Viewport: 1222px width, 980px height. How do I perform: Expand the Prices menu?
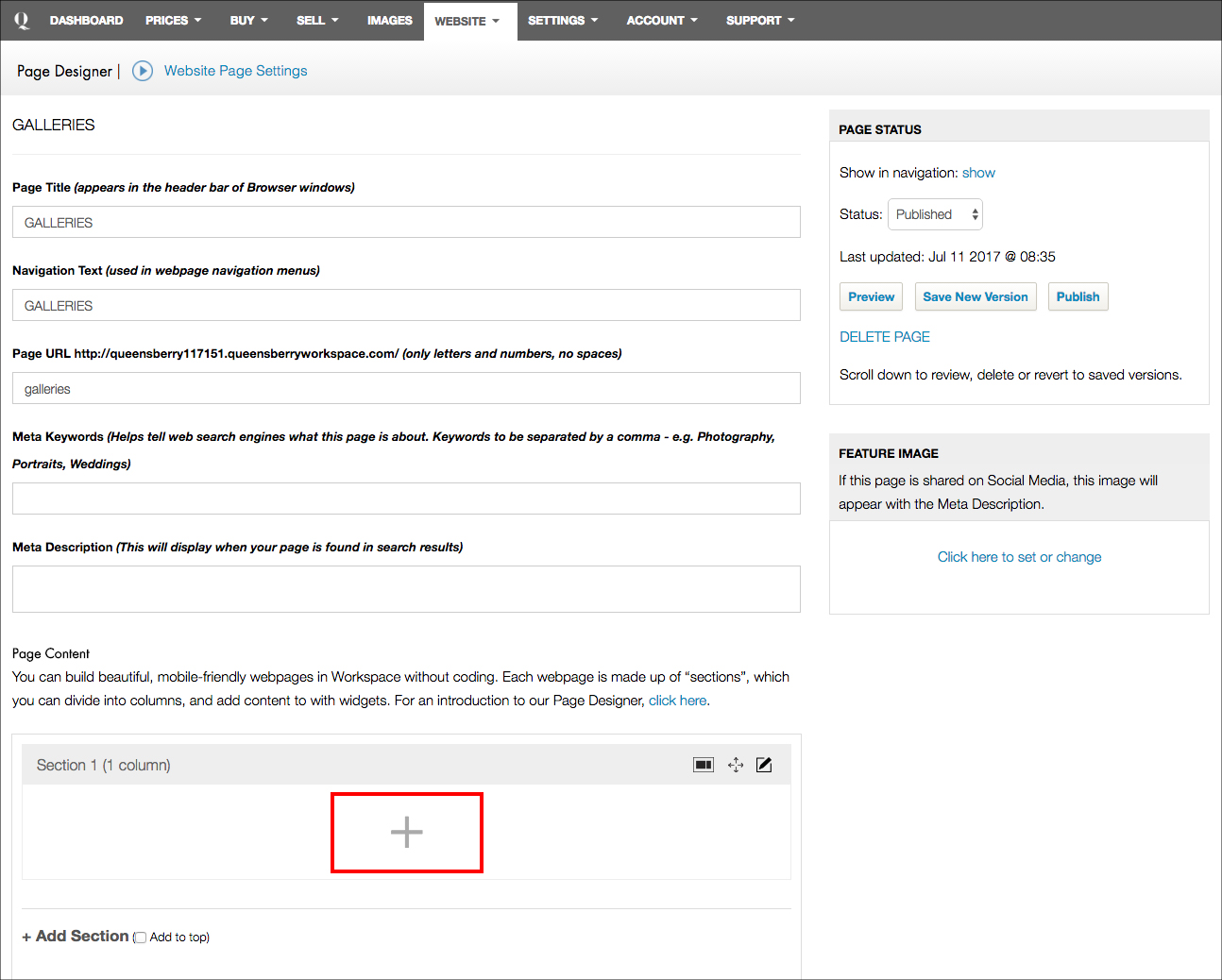coord(173,20)
